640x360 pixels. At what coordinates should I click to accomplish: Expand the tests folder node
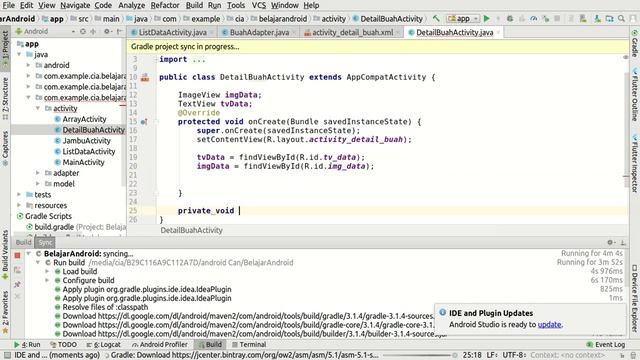pyautogui.click(x=19, y=195)
